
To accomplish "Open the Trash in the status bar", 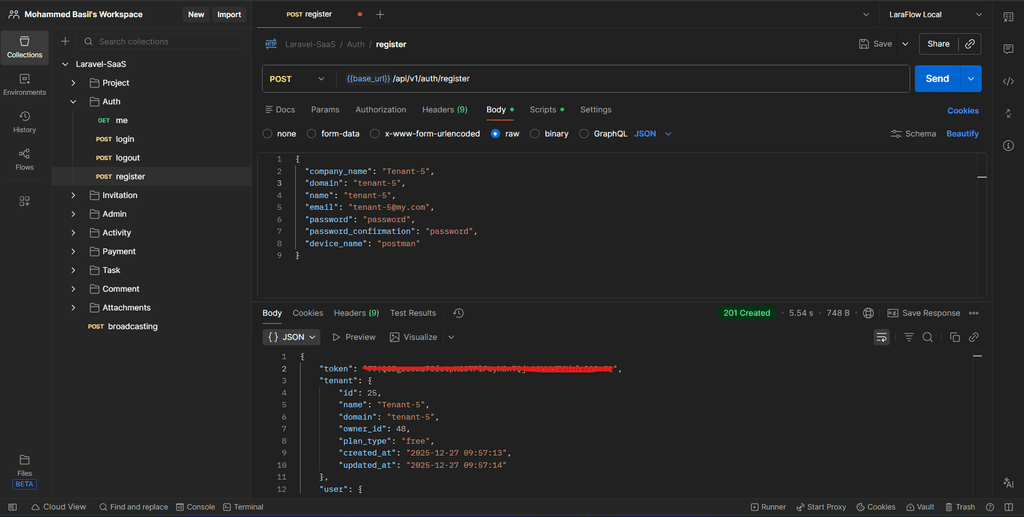I will 958,507.
